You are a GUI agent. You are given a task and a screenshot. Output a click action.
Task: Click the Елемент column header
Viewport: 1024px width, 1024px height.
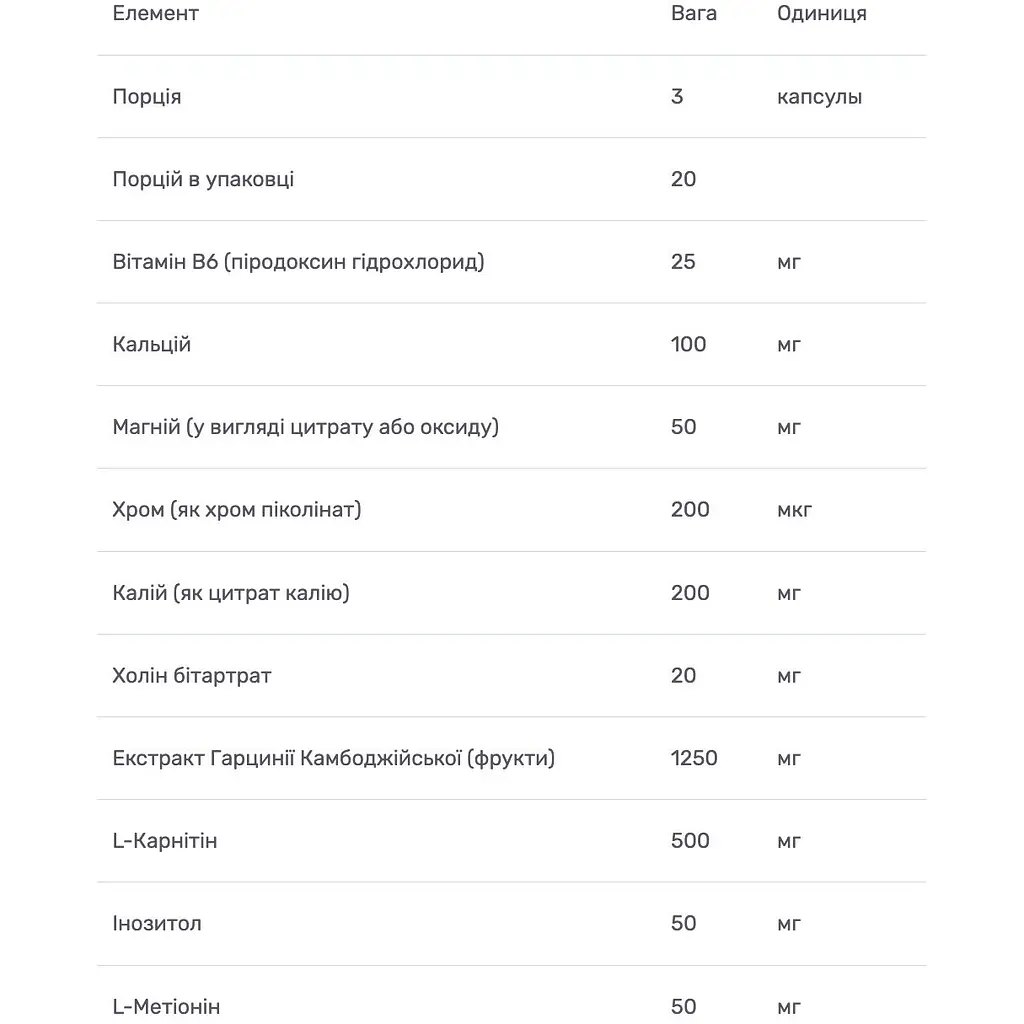click(156, 14)
